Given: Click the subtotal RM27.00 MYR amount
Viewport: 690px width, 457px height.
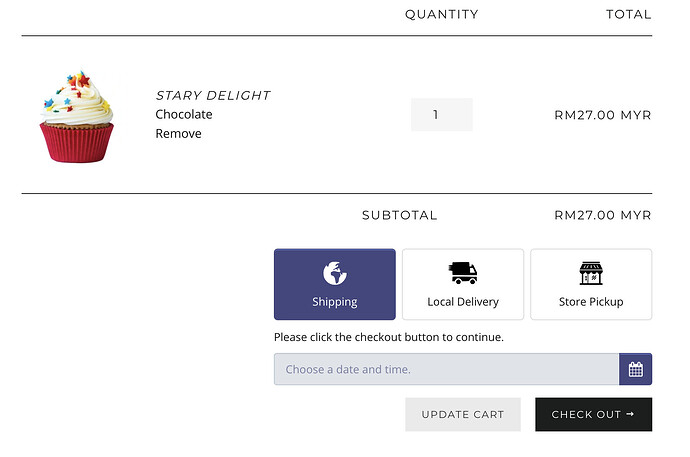Looking at the screenshot, I should pyautogui.click(x=602, y=215).
